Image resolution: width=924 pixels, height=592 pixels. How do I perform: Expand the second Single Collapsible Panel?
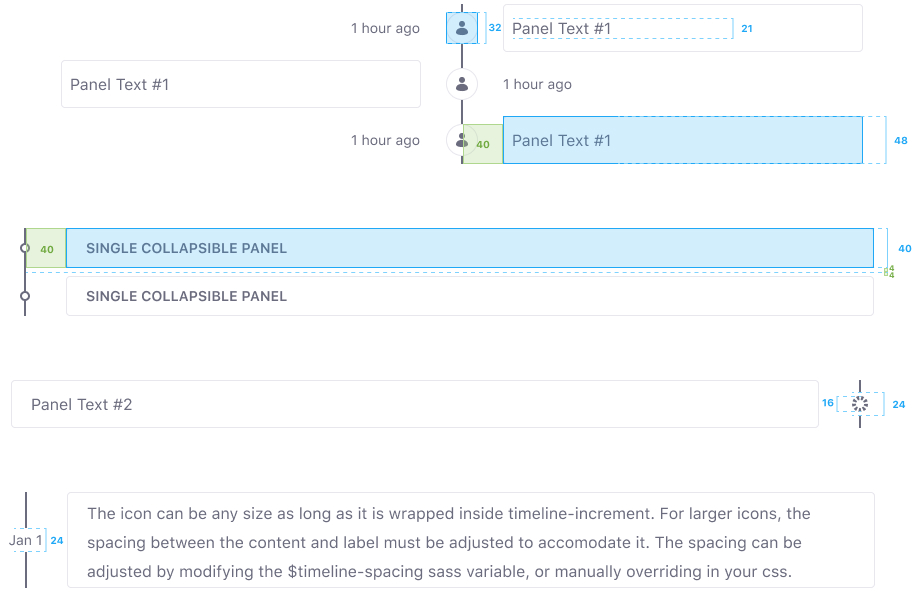[x=470, y=296]
